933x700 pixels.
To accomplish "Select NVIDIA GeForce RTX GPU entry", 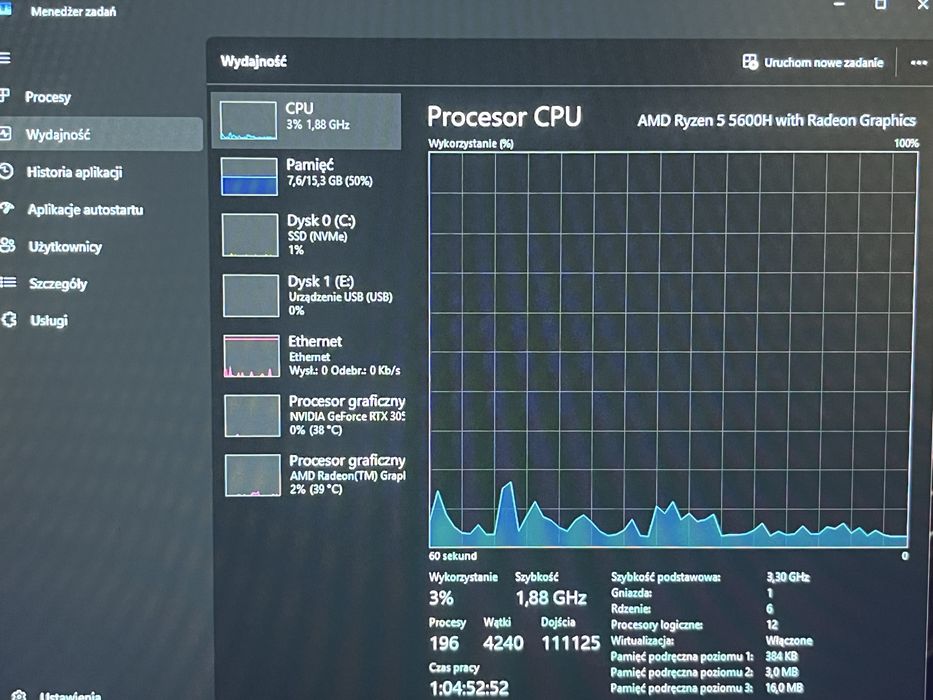I will point(313,415).
